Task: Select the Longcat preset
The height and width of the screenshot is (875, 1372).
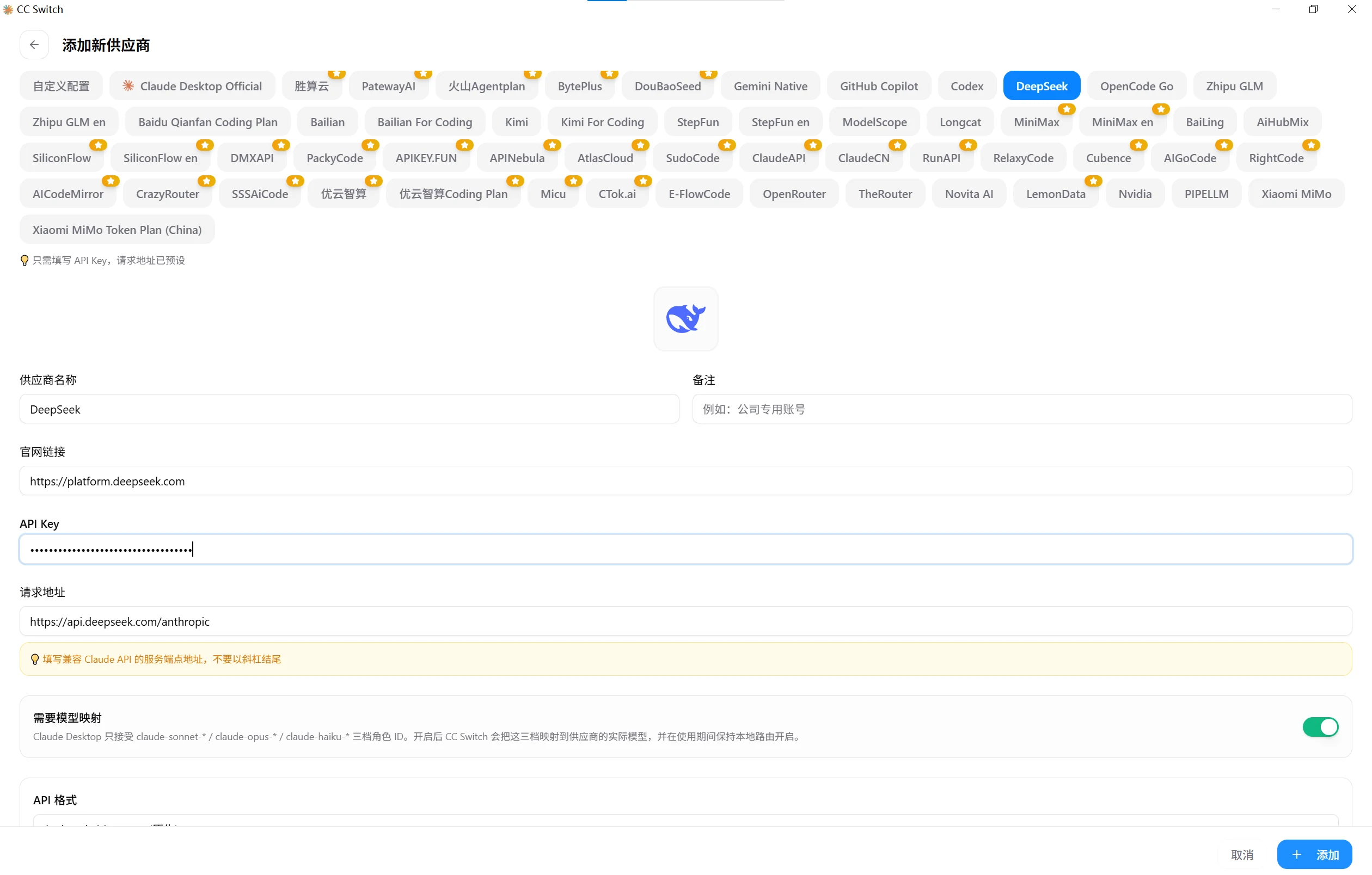Action: point(960,122)
